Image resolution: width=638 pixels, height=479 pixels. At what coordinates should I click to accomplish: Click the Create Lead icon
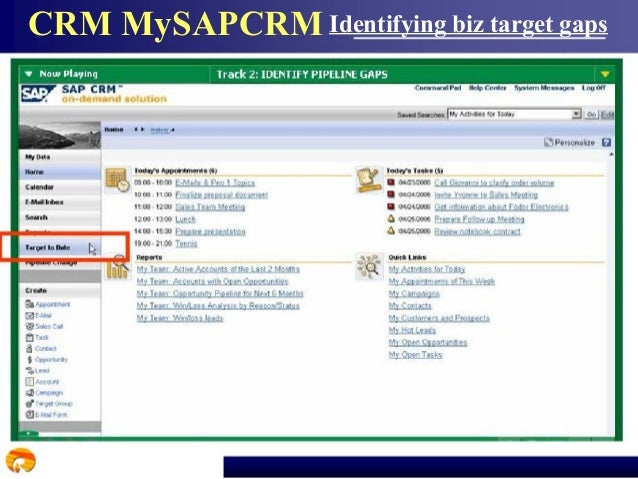(30, 370)
